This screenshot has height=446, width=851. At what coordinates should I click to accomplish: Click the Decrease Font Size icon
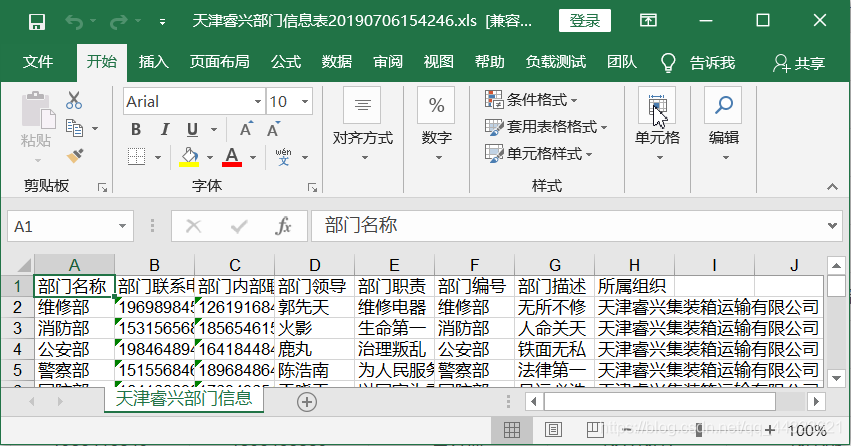[x=273, y=129]
